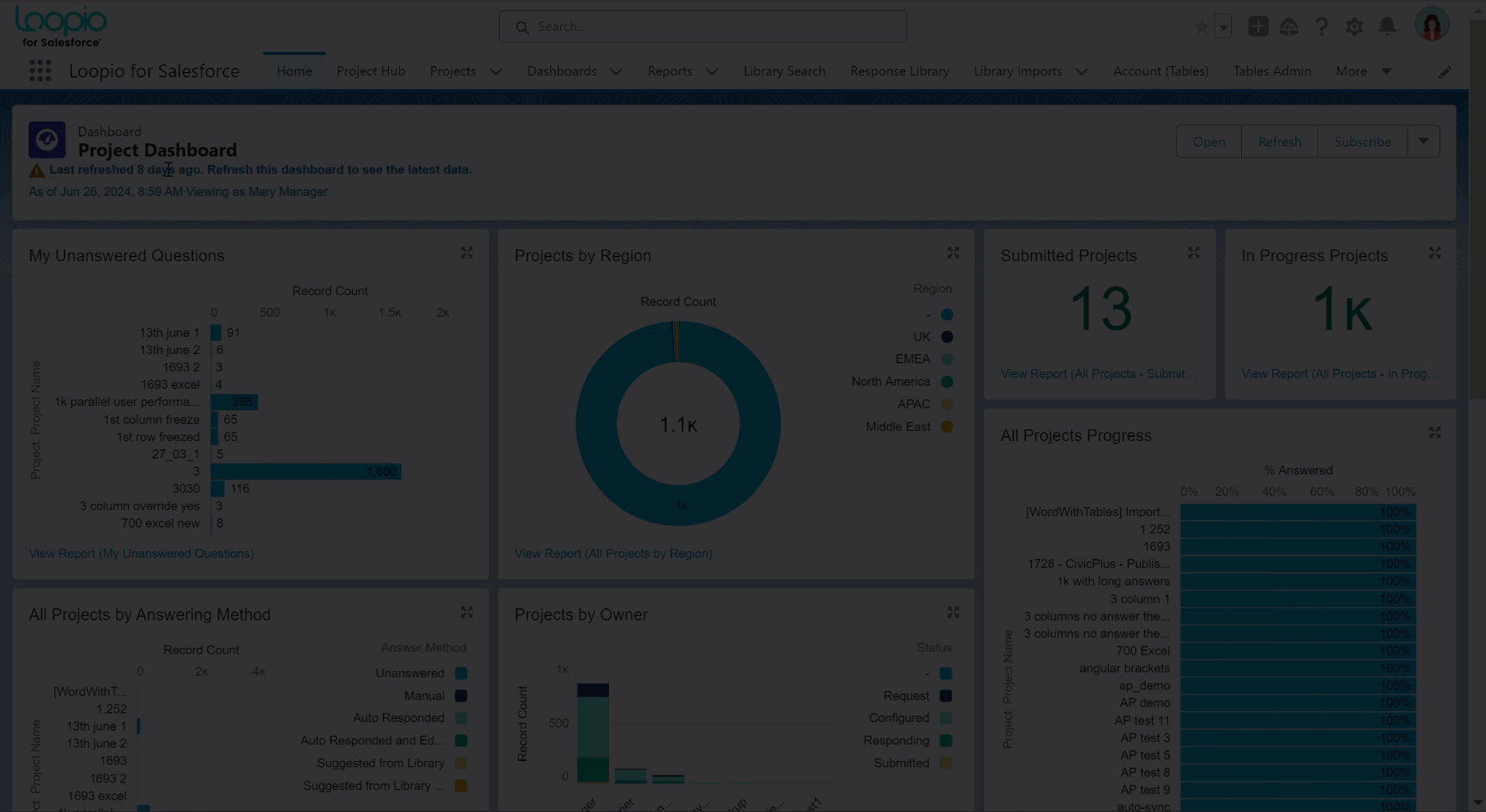This screenshot has width=1486, height=812.
Task: Expand the Submitted Projects widget
Action: coord(1194,253)
